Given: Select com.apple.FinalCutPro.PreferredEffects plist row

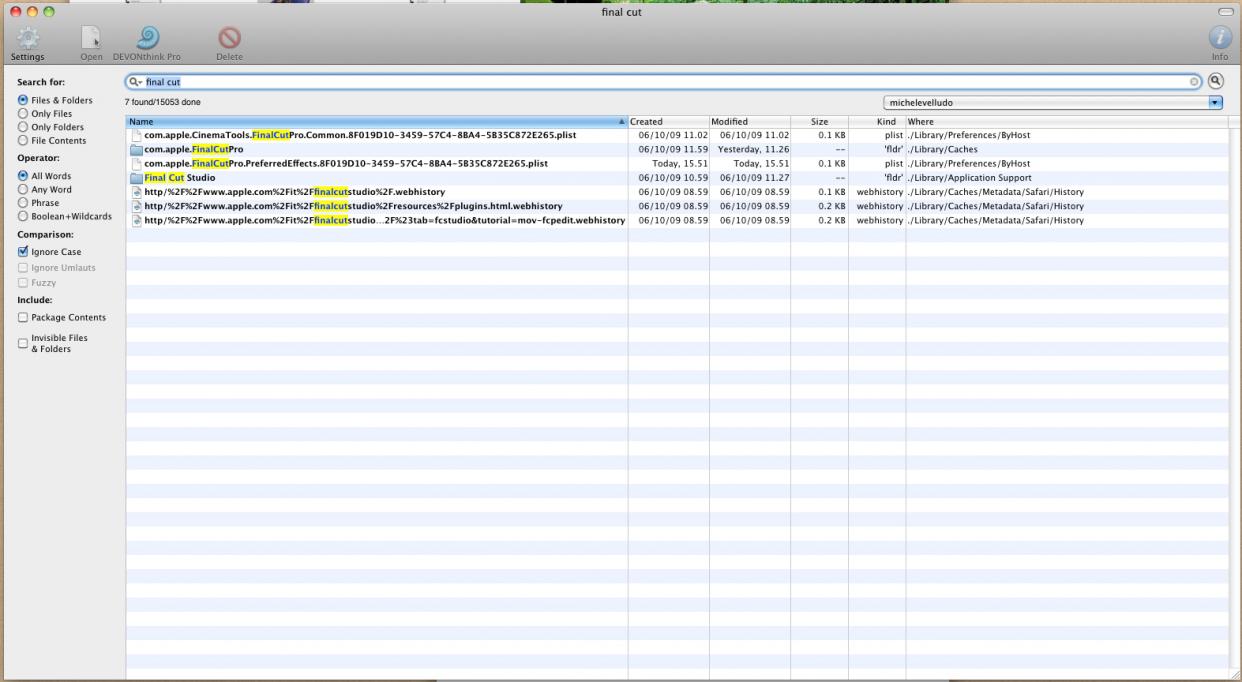Looking at the screenshot, I should click(677, 163).
